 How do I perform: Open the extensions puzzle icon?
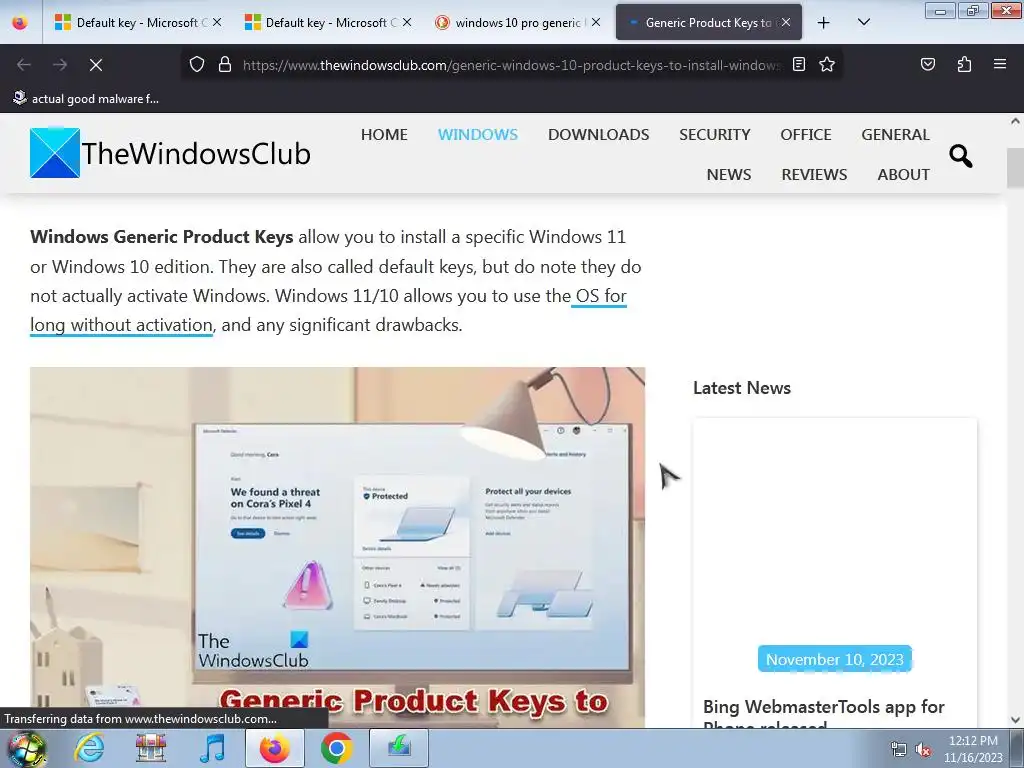(x=964, y=65)
